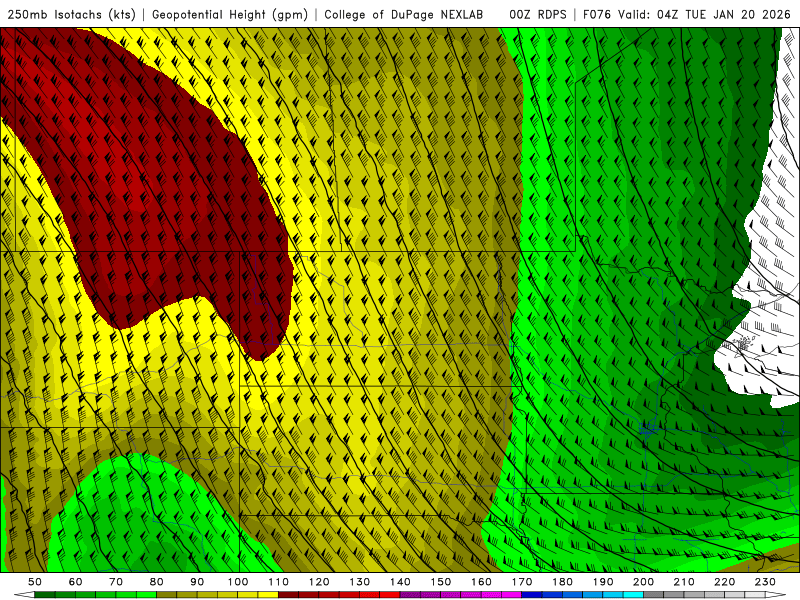
Task: Click the 220 label on the color scale
Action: click(724, 582)
